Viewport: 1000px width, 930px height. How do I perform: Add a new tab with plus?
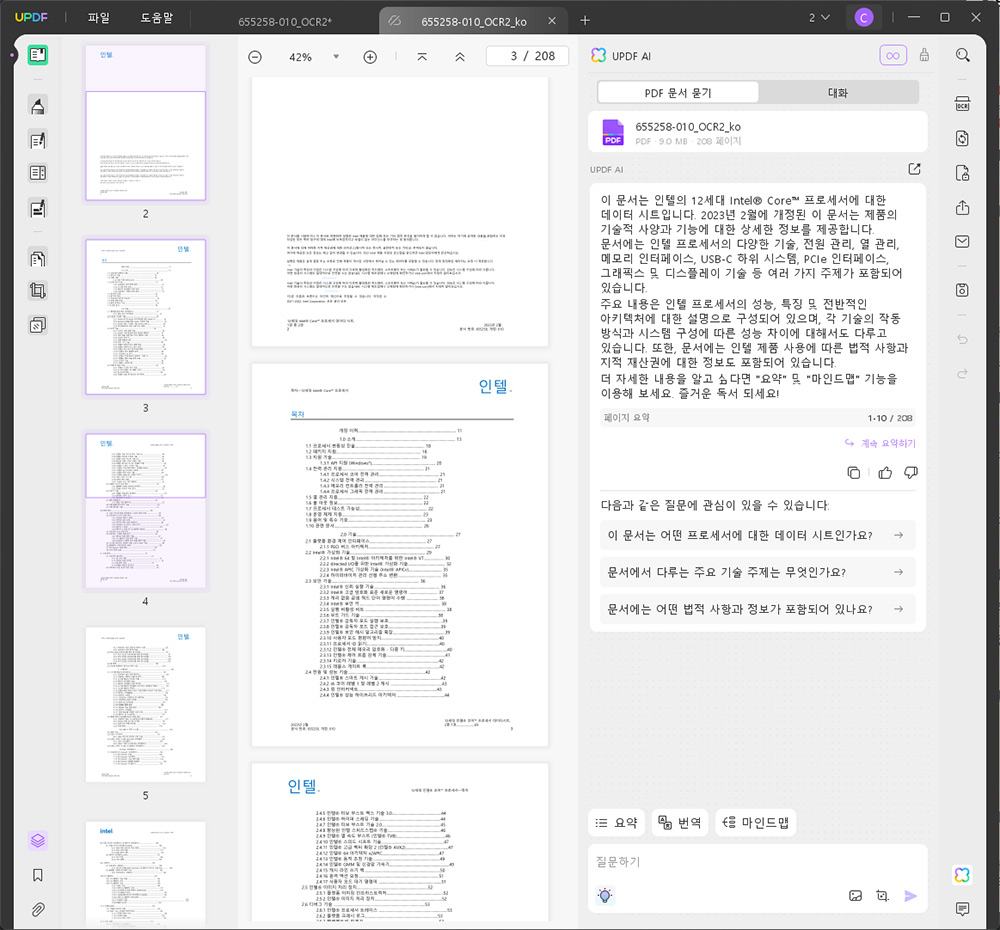pos(585,20)
